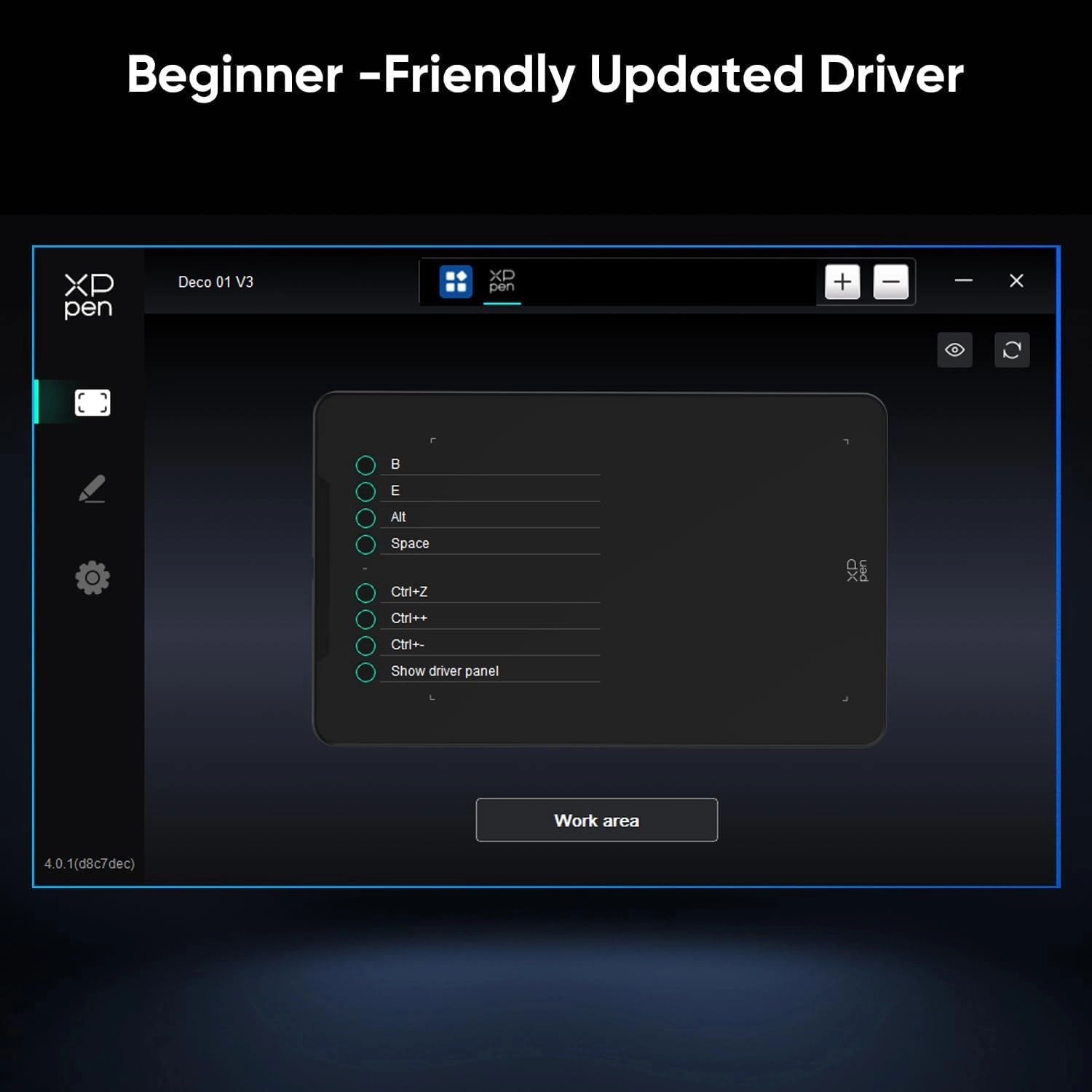Click the four-squares application grid icon
The width and height of the screenshot is (1092, 1092).
tap(456, 282)
